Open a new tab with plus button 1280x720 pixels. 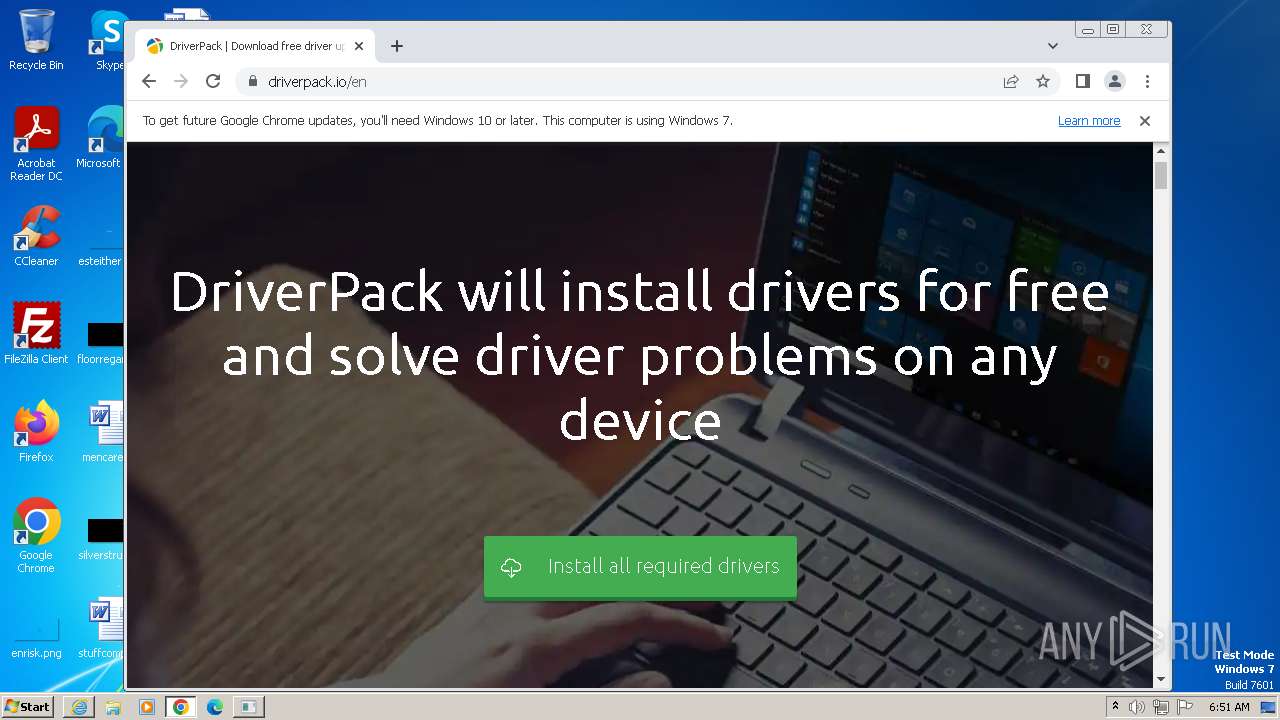click(x=397, y=46)
